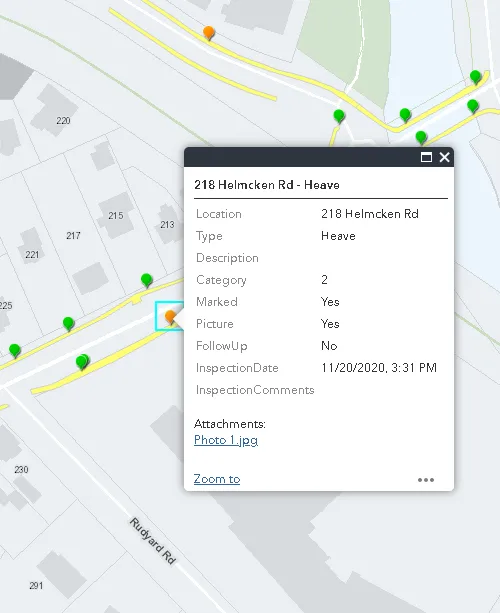
Task: Click the InspectionDate value '11/20/2020, 3:31 PM'
Action: 379,368
